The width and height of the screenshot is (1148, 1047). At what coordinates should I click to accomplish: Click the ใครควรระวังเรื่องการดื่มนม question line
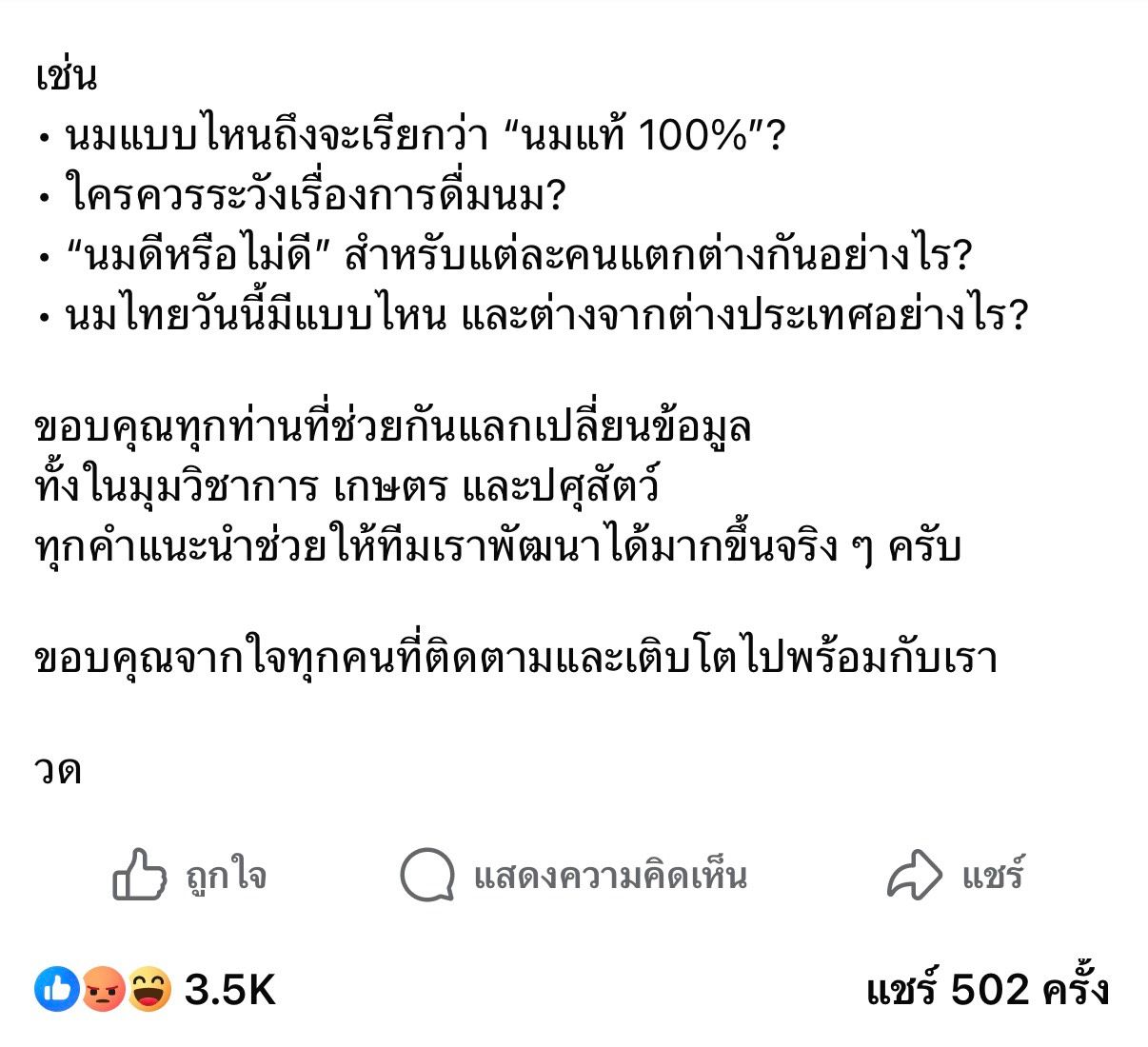(316, 196)
